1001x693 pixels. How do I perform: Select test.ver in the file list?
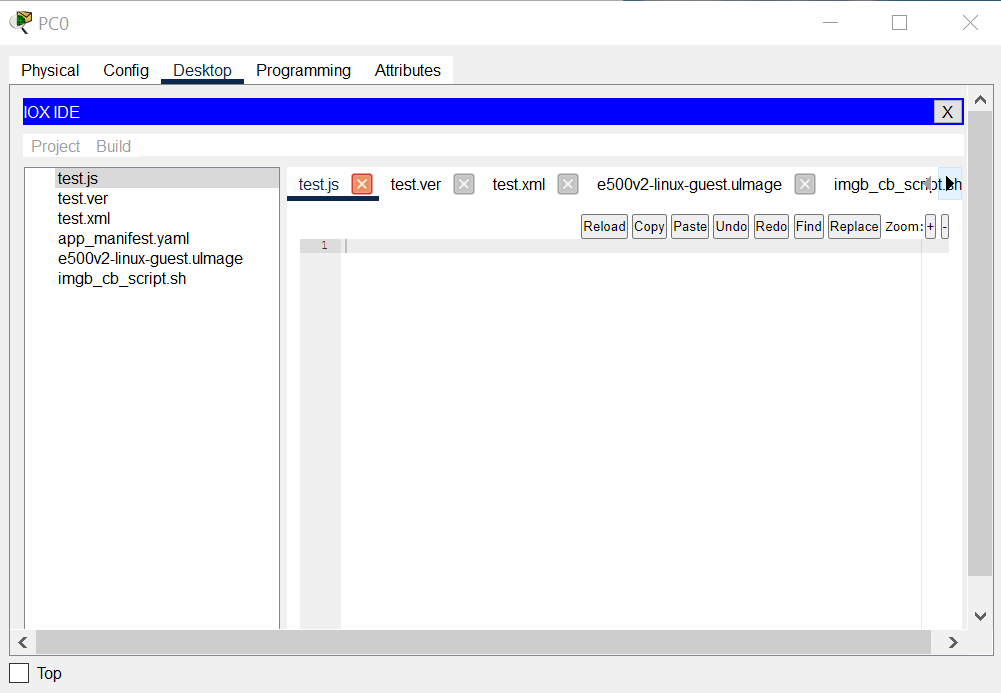pyautogui.click(x=82, y=198)
